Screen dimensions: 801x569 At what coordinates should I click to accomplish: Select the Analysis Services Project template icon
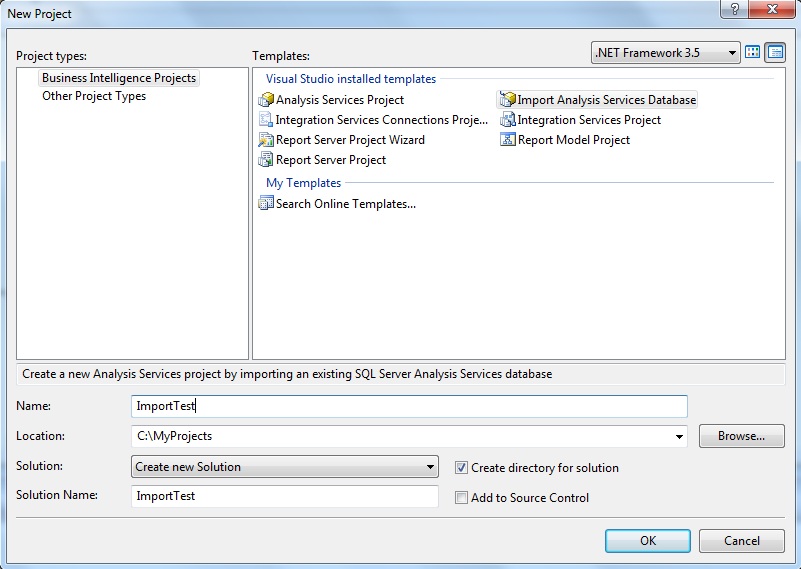[266, 100]
